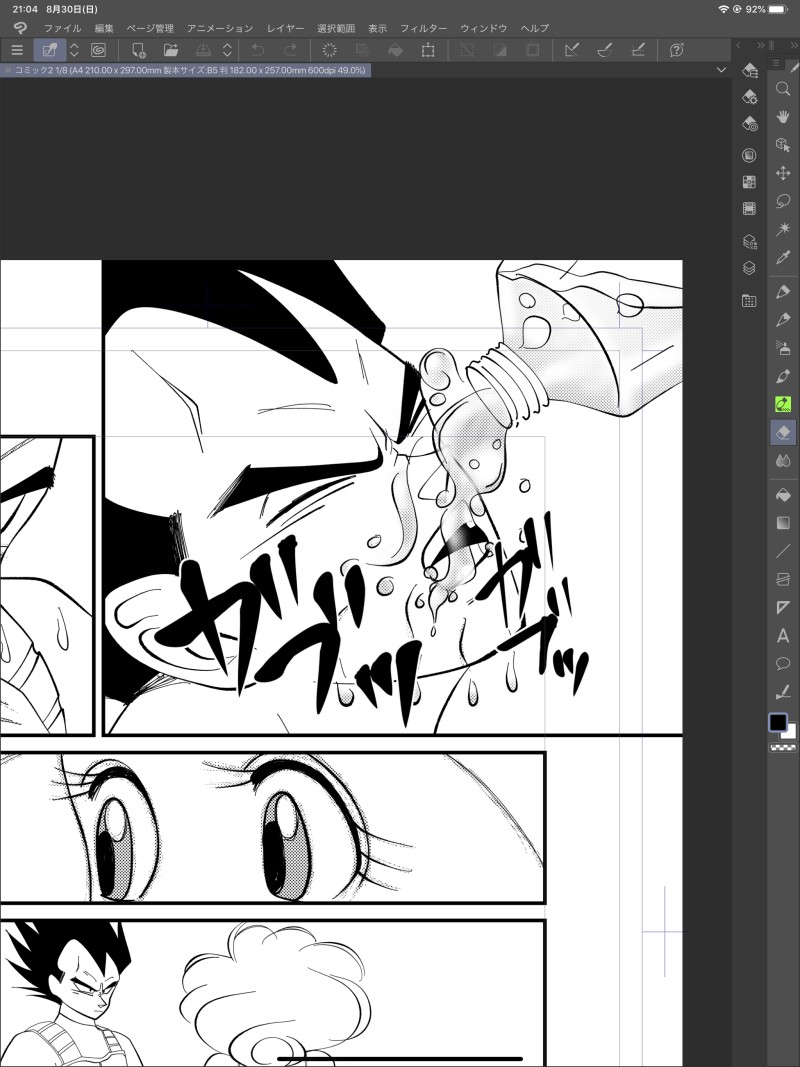Image resolution: width=800 pixels, height=1067 pixels.
Task: Select the Lasso selection tool
Action: coord(782,201)
